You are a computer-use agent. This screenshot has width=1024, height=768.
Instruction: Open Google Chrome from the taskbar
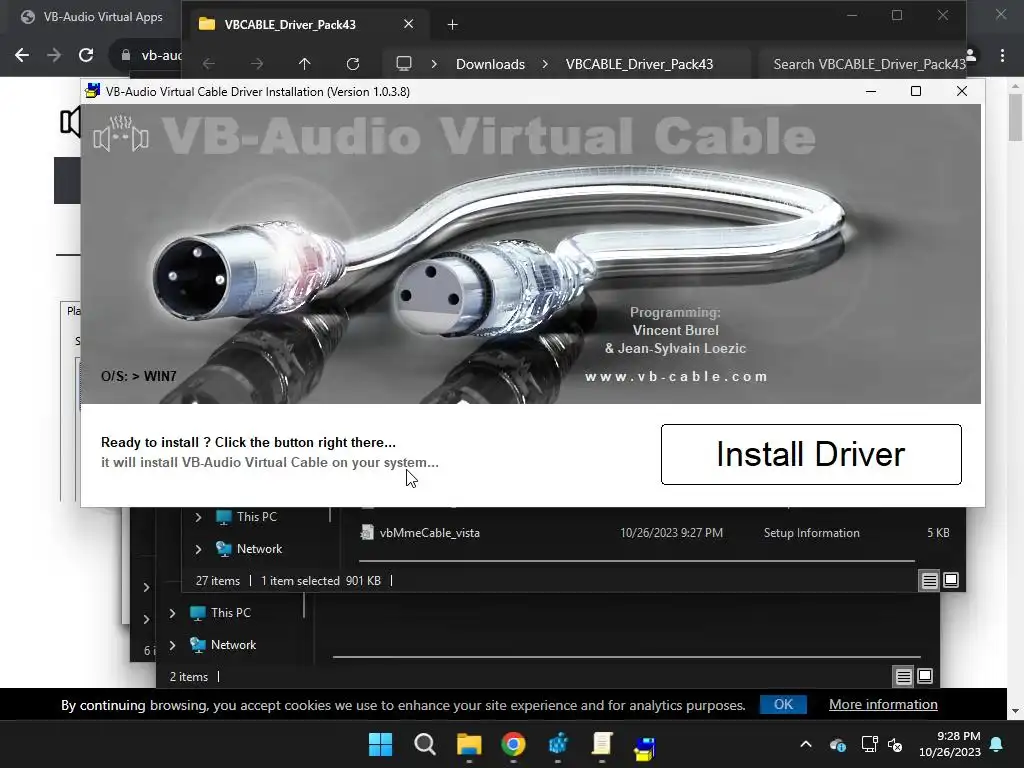pos(513,744)
